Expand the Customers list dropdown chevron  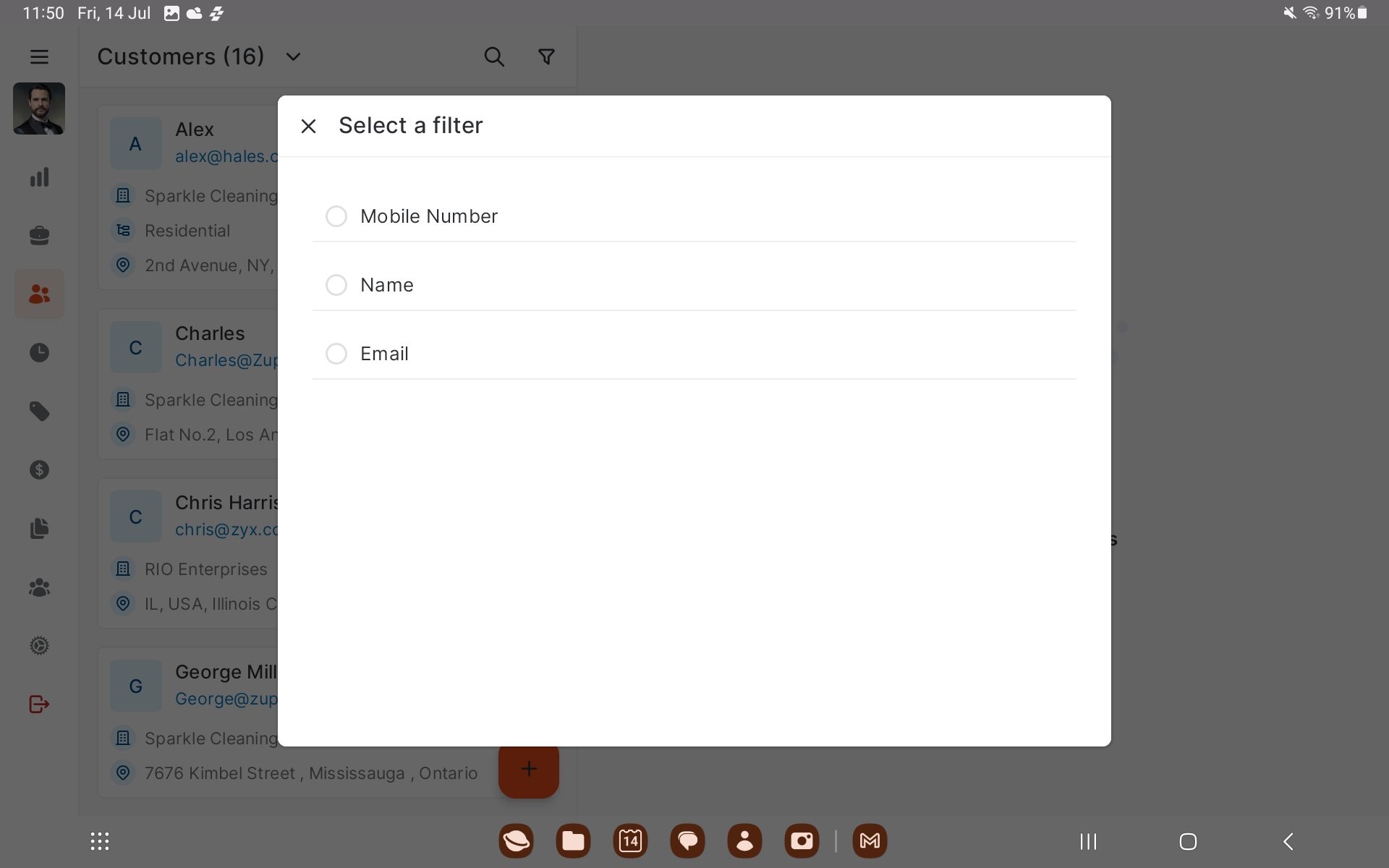pos(293,56)
